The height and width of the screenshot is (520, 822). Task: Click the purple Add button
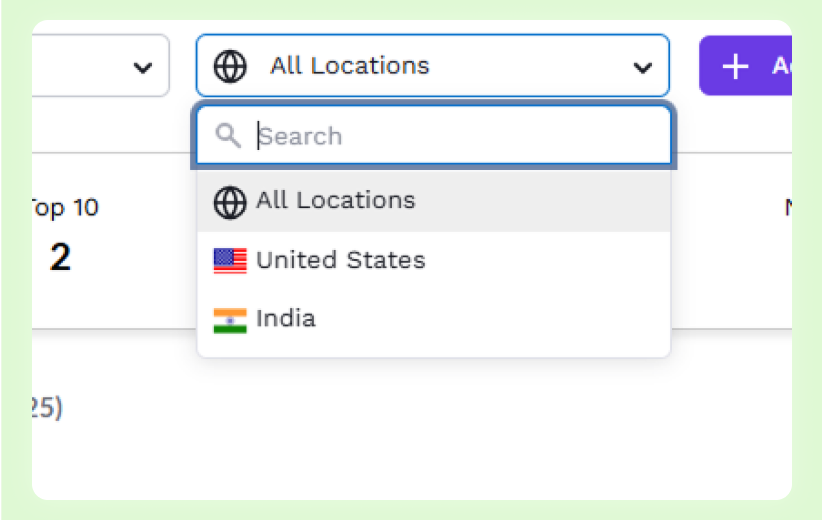coord(745,66)
